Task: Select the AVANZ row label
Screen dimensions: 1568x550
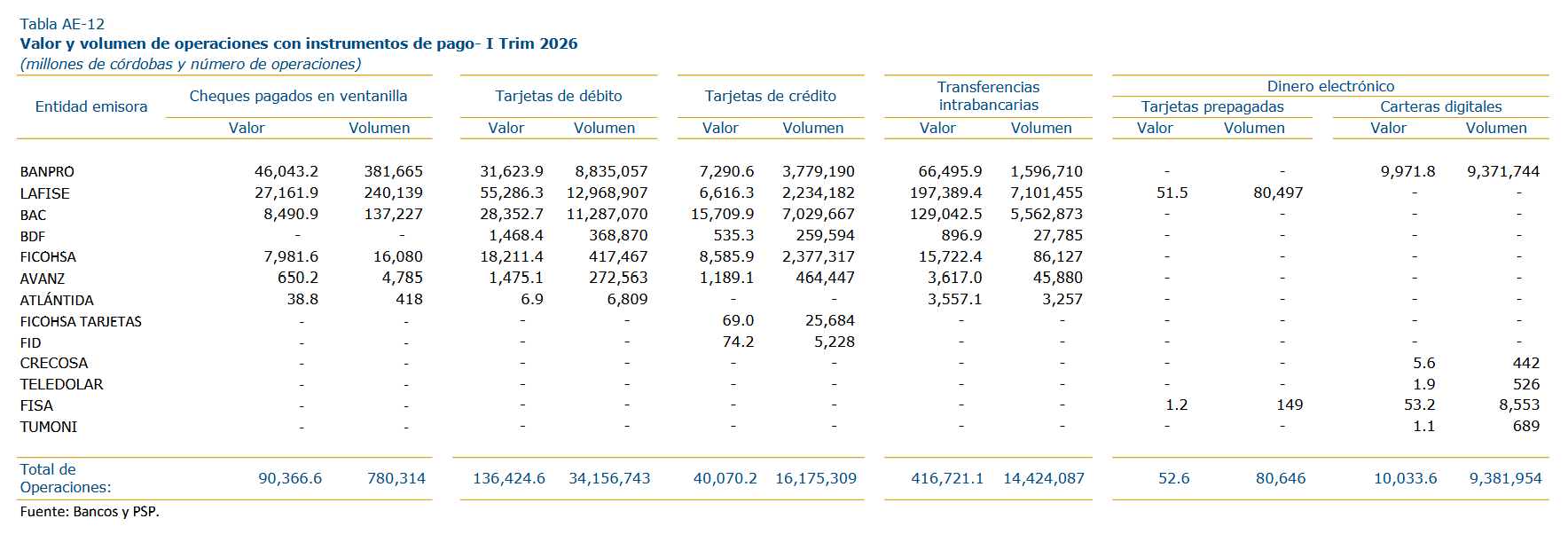Action: point(42,279)
